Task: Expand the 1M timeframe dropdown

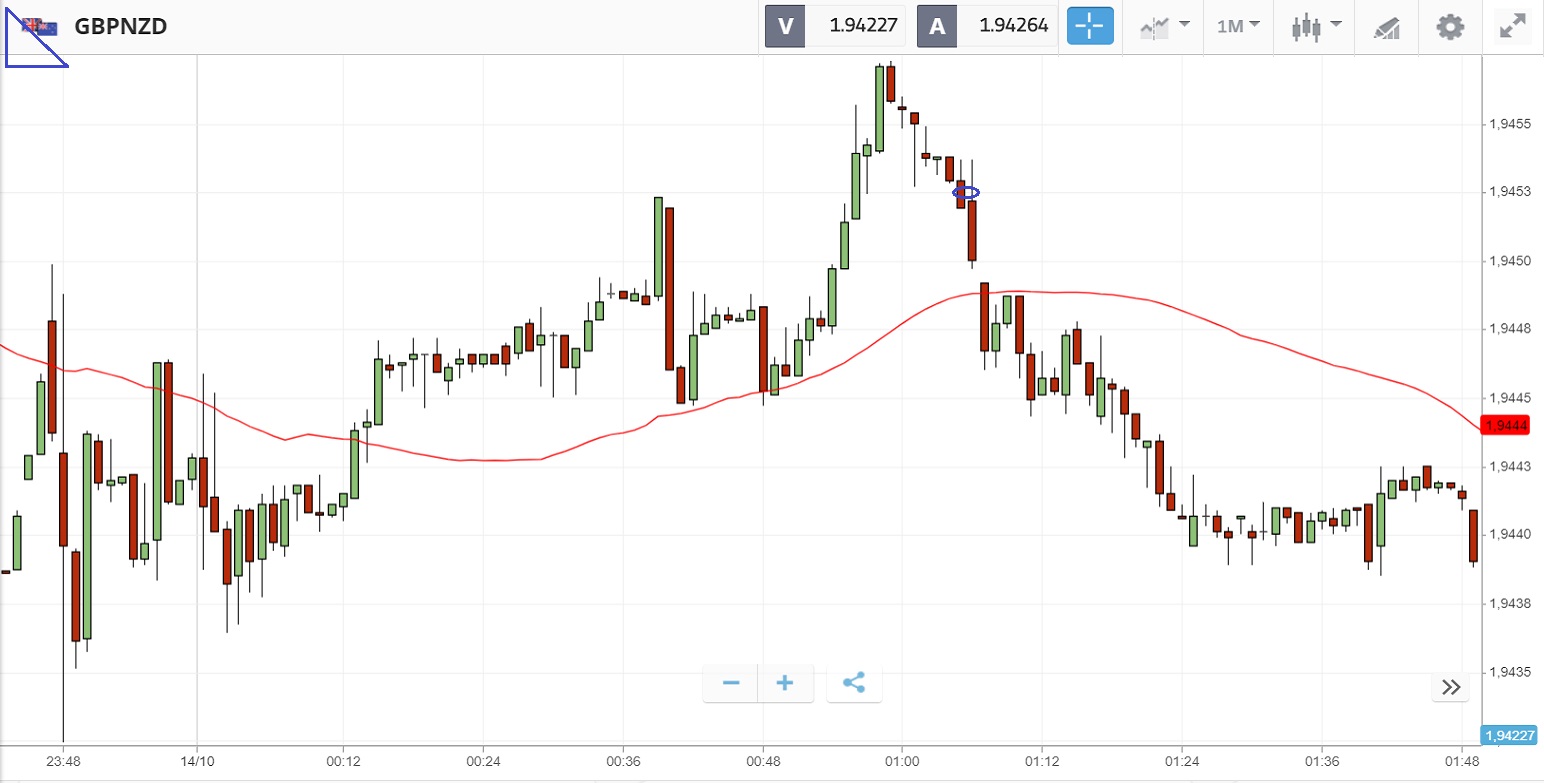Action: [1238, 27]
